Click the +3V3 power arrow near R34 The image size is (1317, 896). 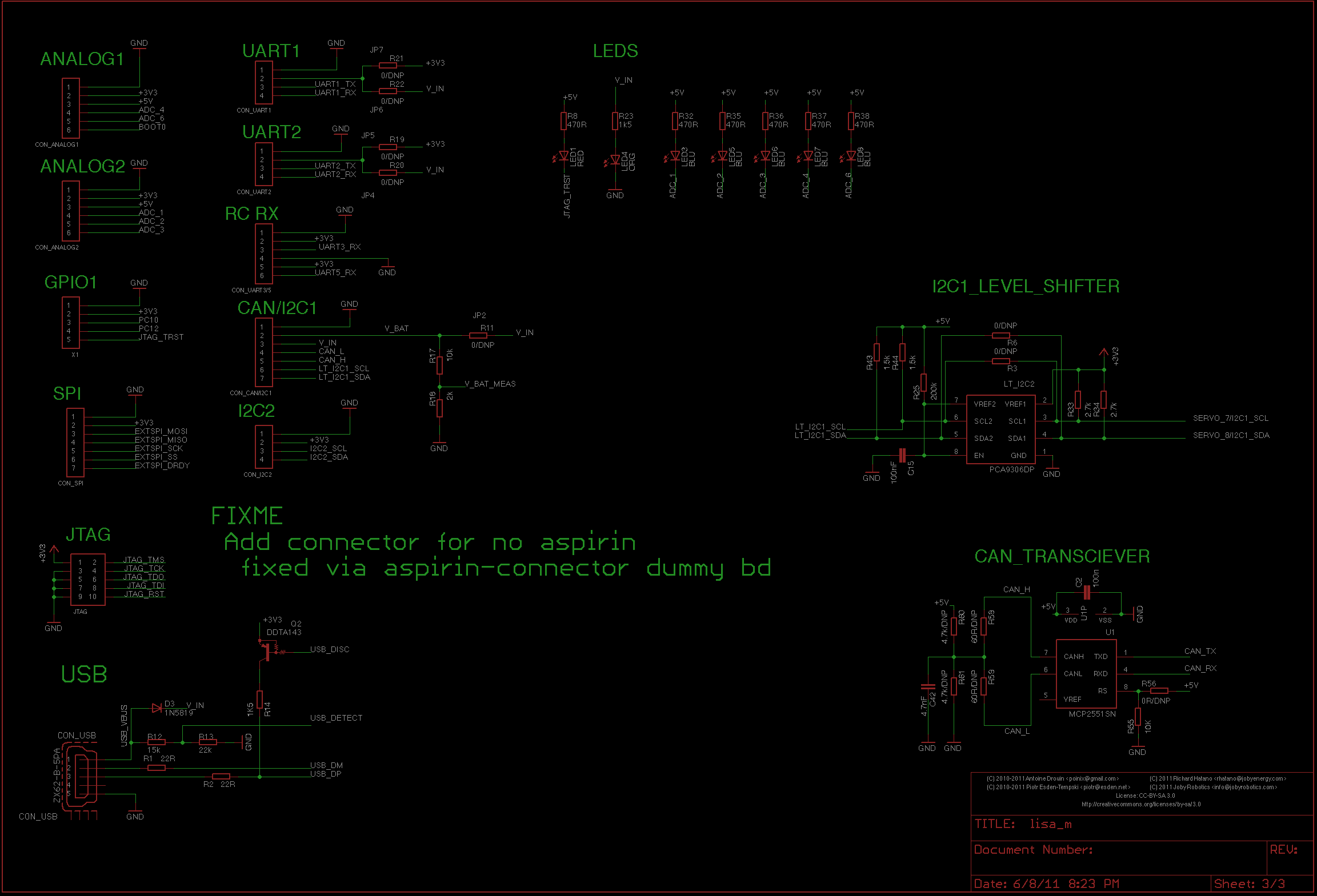[x=1104, y=352]
